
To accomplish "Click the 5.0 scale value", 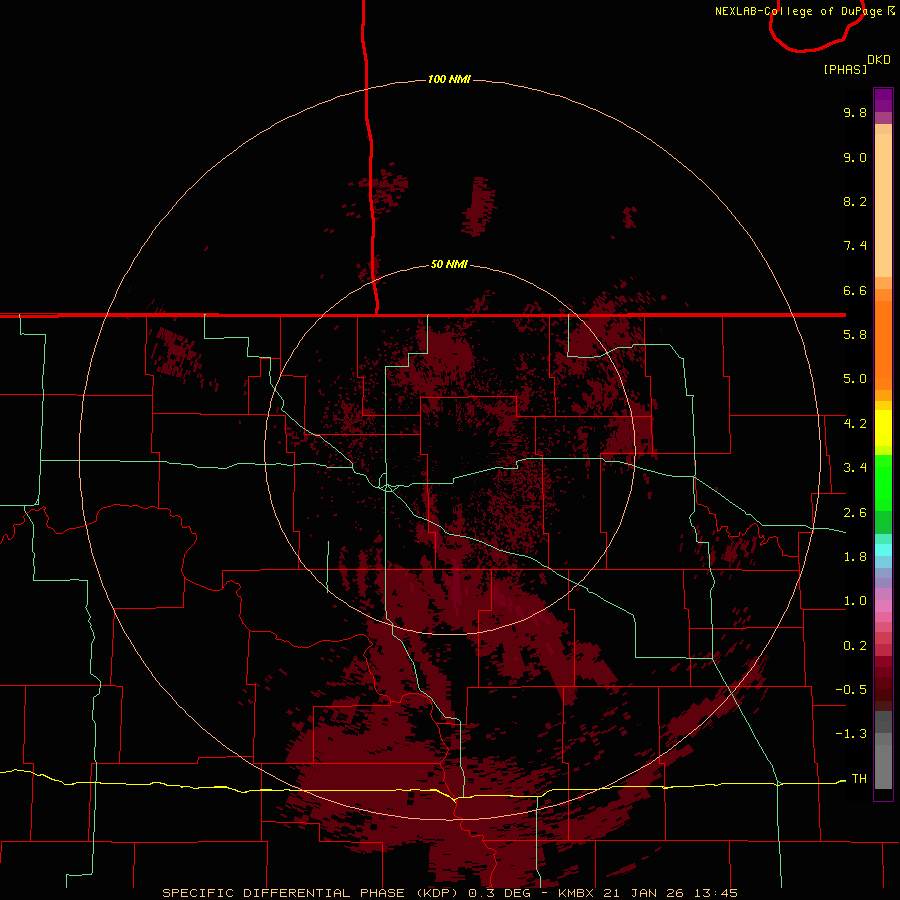I will (x=855, y=379).
